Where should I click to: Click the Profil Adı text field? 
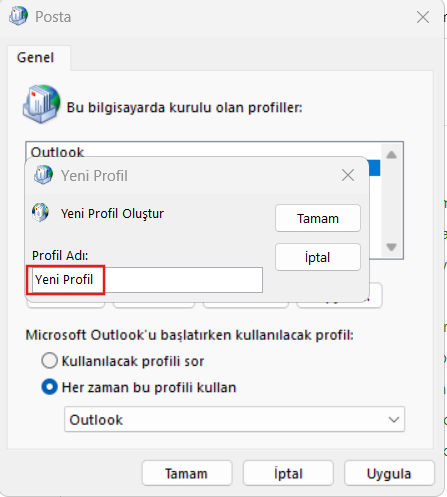point(147,280)
